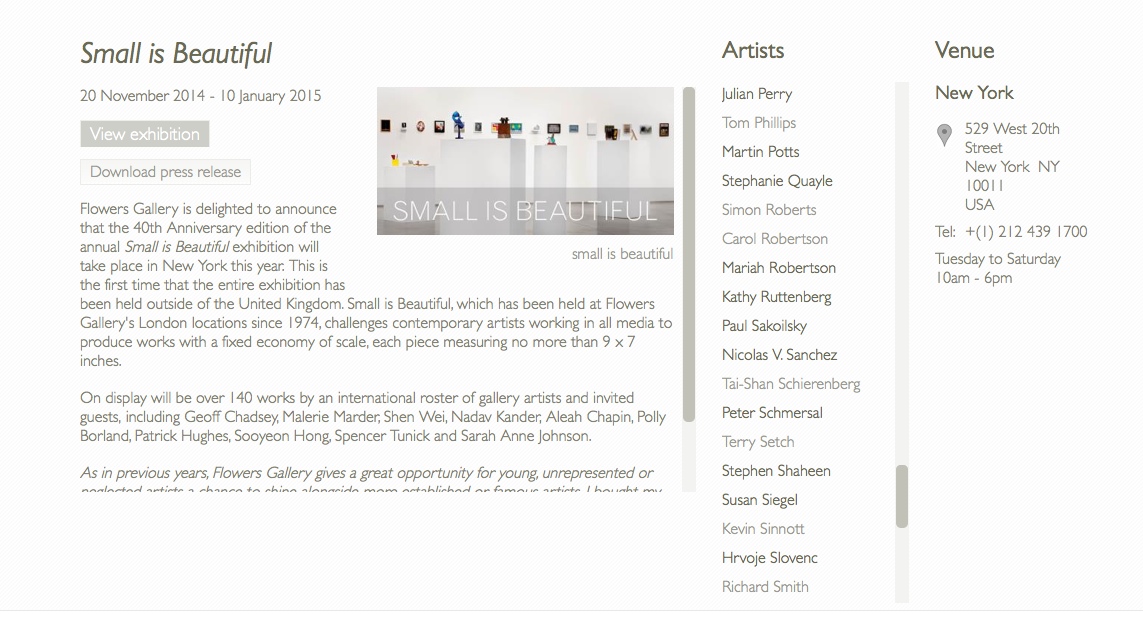The width and height of the screenshot is (1143, 618).
Task: Open Peter Schmersal's artist page
Action: pos(772,412)
